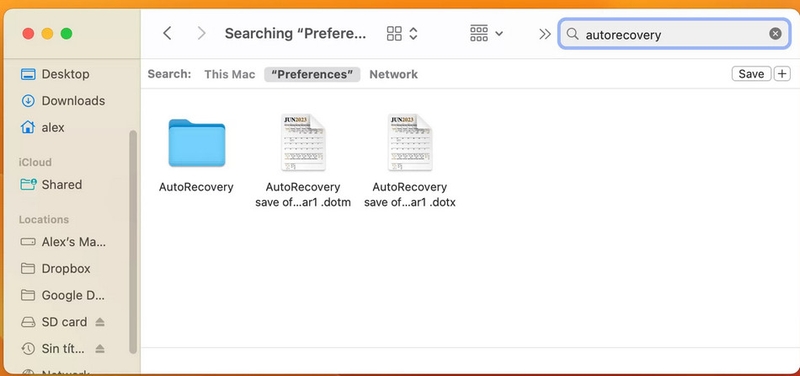800x376 pixels.
Task: Click the .dotm file name label
Action: click(x=303, y=194)
